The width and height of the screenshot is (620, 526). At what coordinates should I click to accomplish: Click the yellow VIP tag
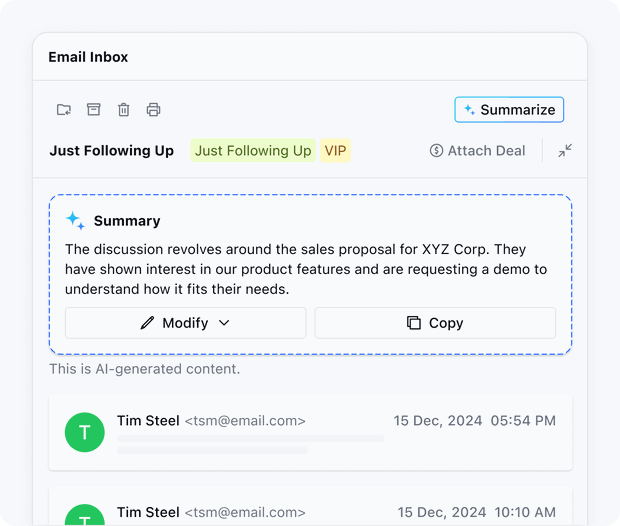[335, 151]
